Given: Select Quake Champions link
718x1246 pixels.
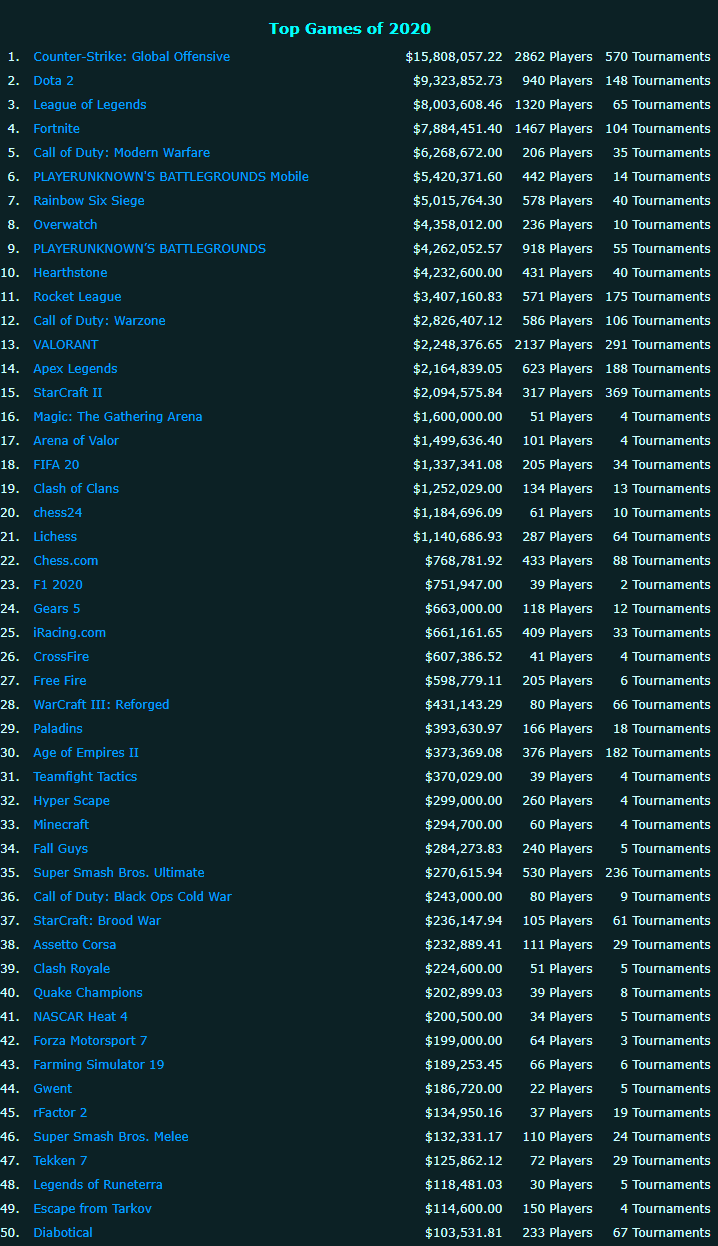Looking at the screenshot, I should pyautogui.click(x=88, y=993).
